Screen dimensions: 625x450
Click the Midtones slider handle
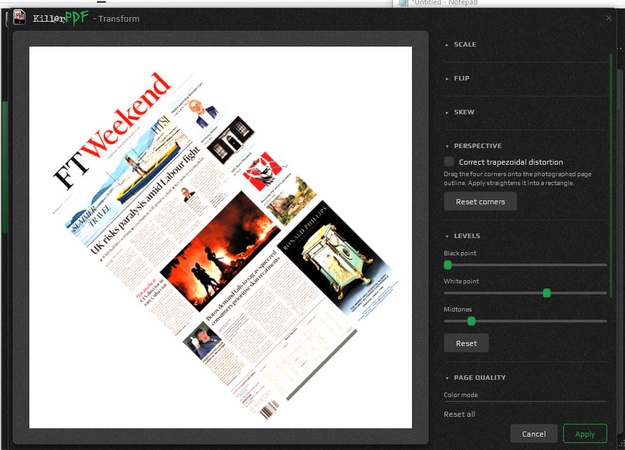point(471,321)
